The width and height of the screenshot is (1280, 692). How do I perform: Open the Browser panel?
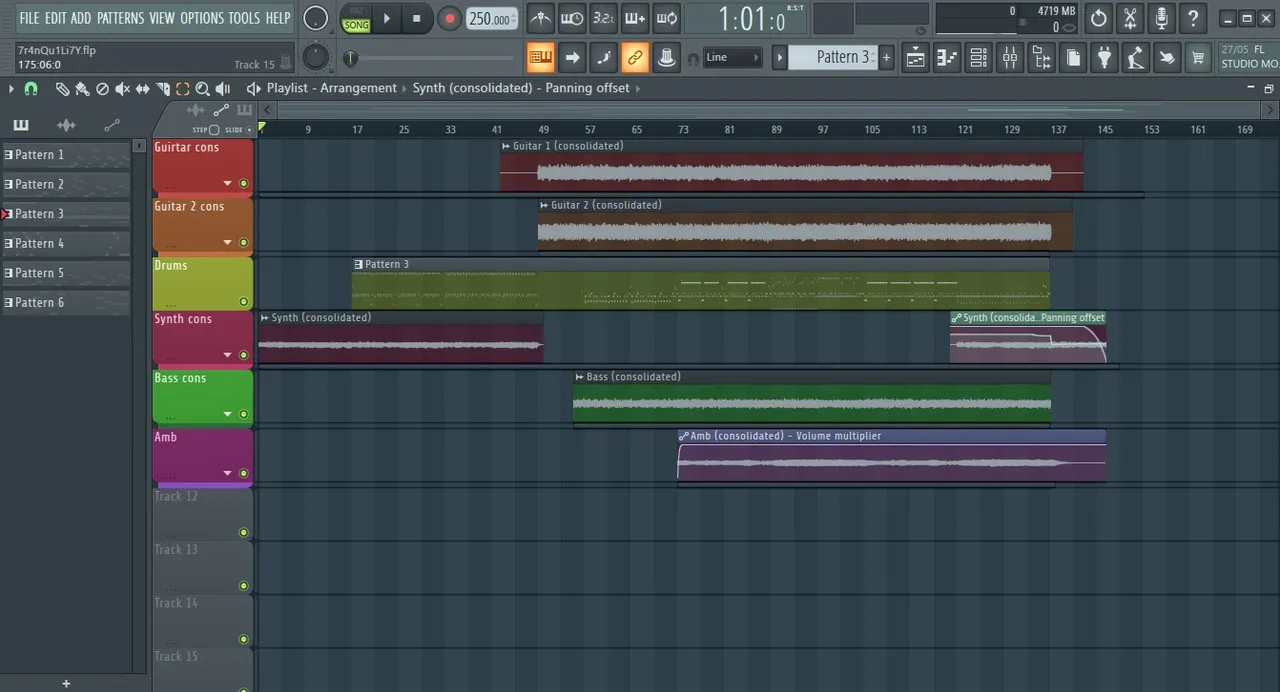[x=1041, y=57]
